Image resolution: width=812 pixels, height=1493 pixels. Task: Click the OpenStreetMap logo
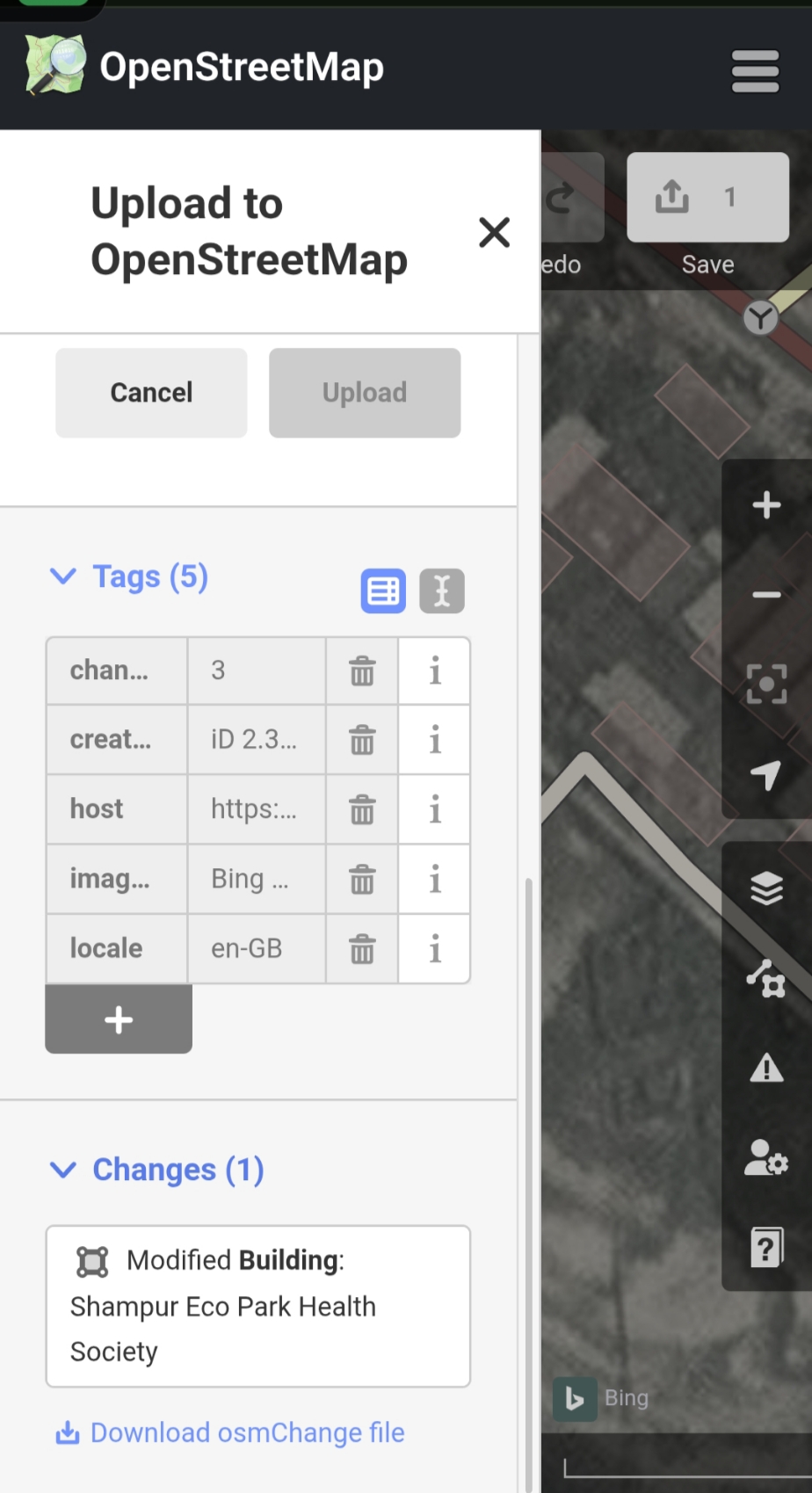point(56,65)
